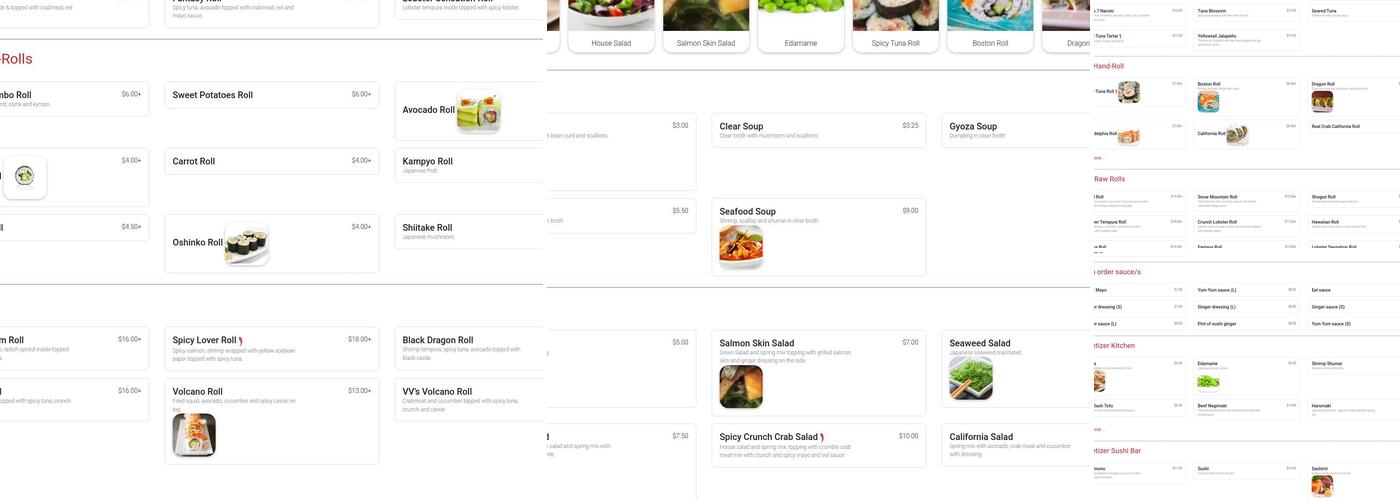Select the Black Dragon Roll card

[x=470, y=348]
